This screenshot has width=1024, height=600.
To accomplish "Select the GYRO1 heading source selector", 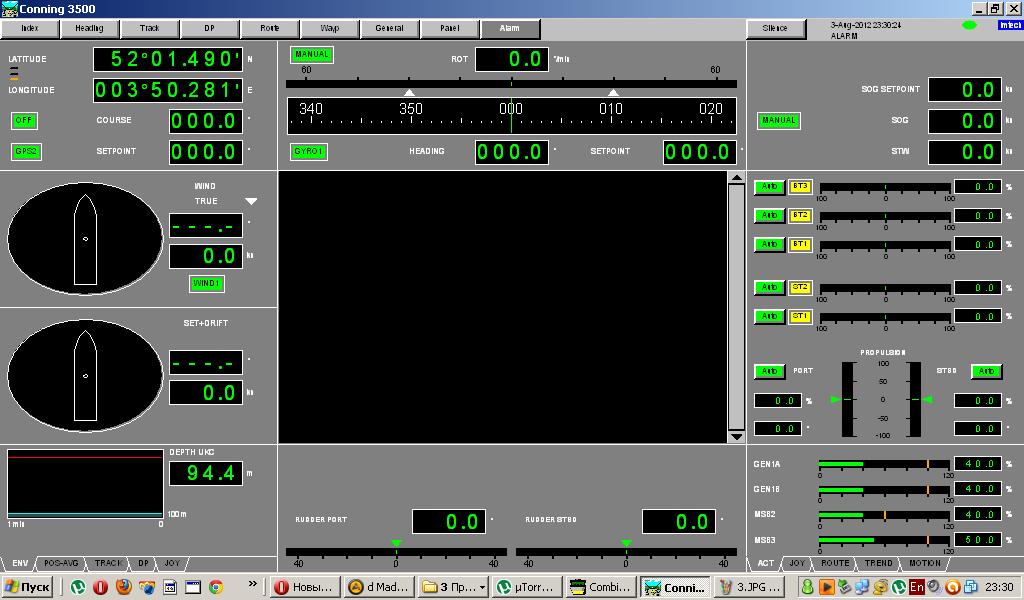I will (x=309, y=152).
